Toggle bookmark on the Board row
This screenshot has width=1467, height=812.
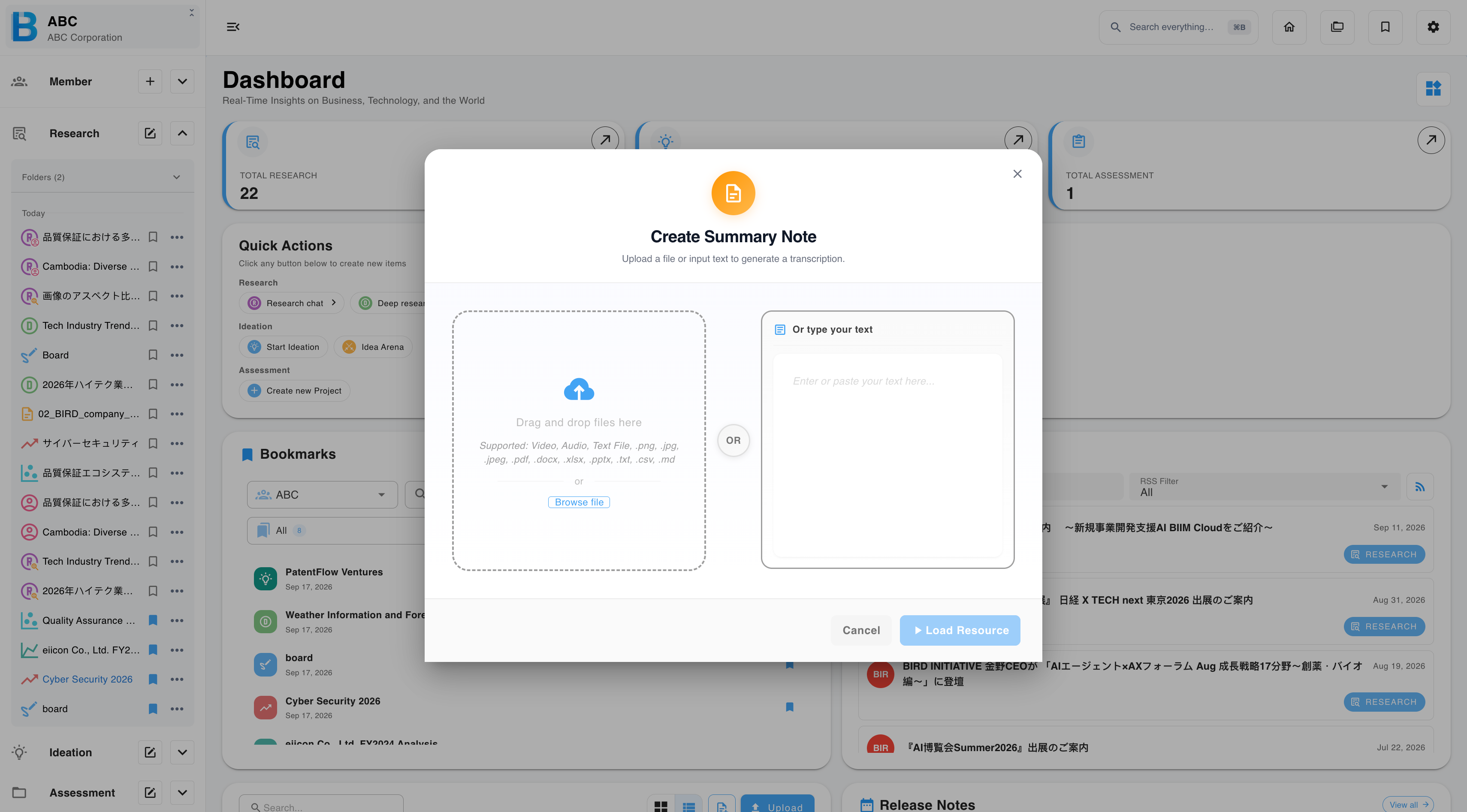pyautogui.click(x=153, y=355)
